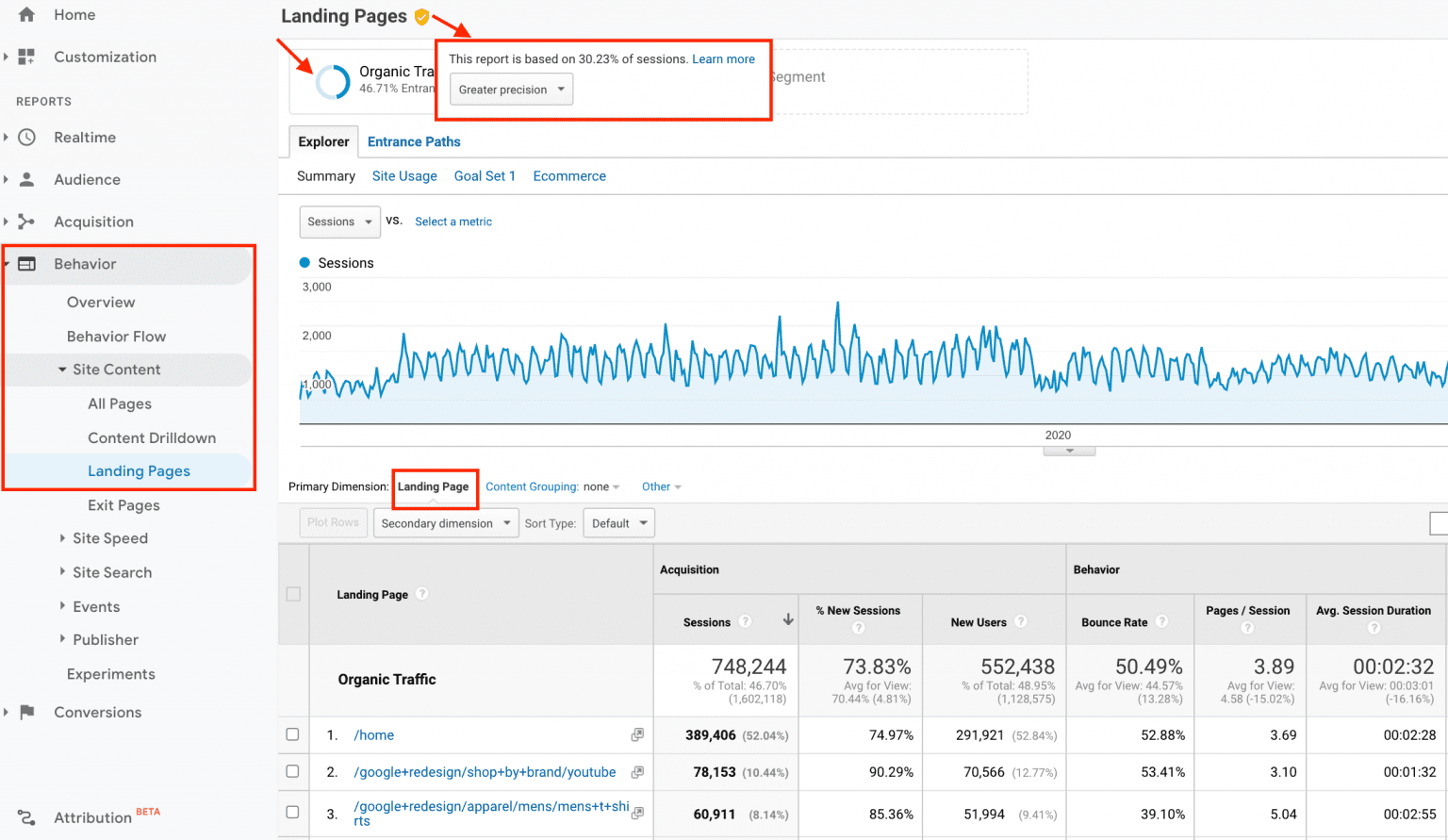
Task: Open the Acquisition report icon
Action: pos(27,222)
